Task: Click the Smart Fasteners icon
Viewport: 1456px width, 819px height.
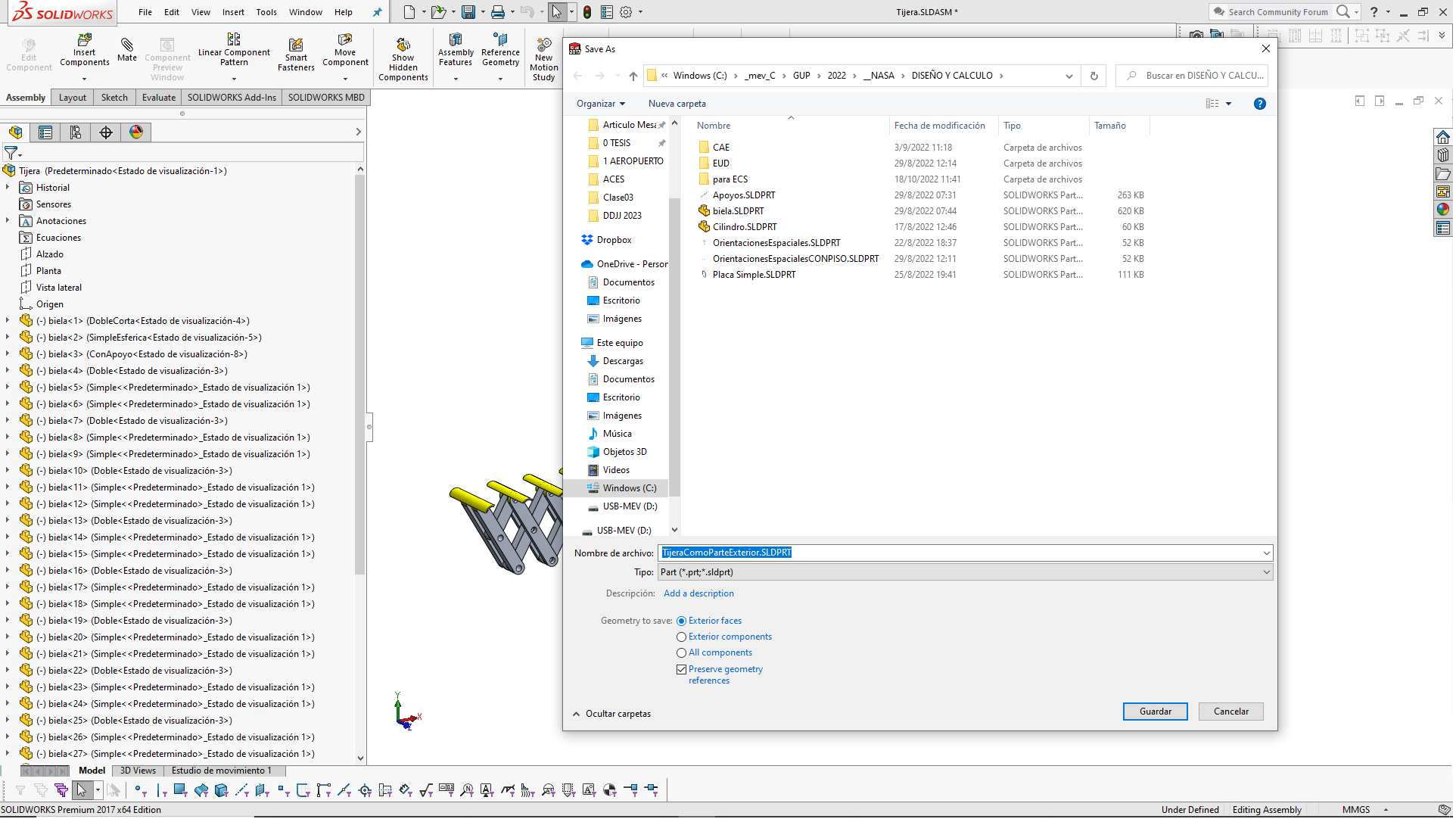Action: coord(296,45)
